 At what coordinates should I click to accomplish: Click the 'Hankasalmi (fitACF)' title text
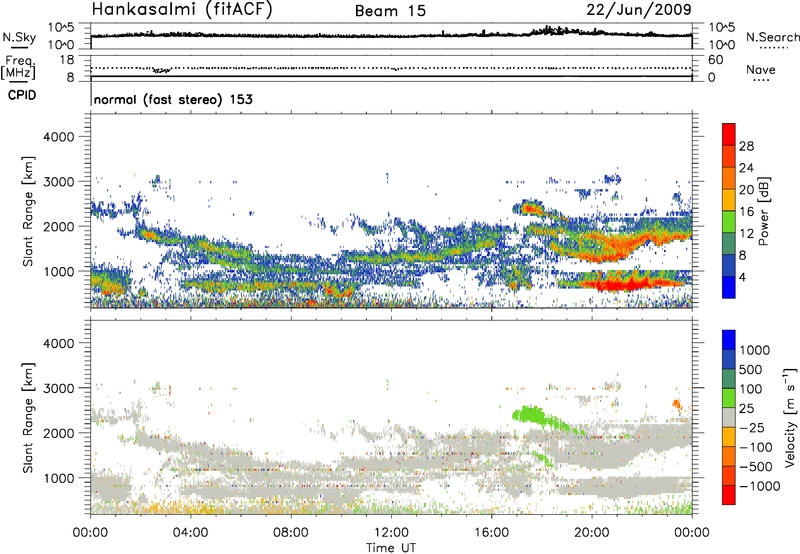pos(182,10)
